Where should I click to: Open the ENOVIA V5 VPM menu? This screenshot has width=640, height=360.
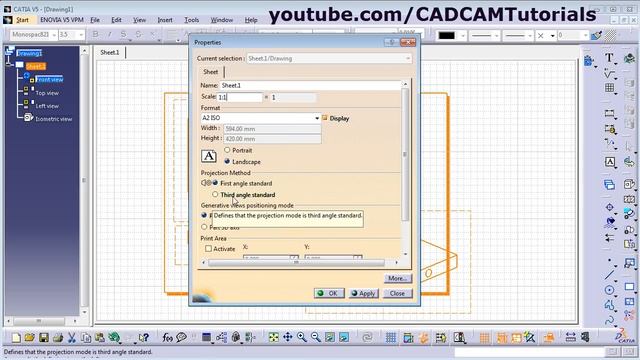point(62,20)
